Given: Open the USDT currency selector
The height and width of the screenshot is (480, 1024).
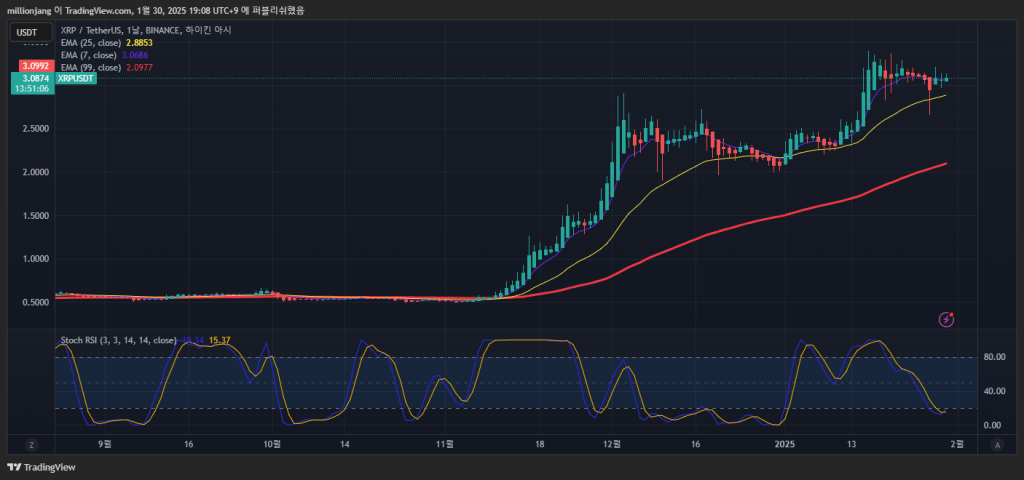Looking at the screenshot, I should [x=26, y=32].
